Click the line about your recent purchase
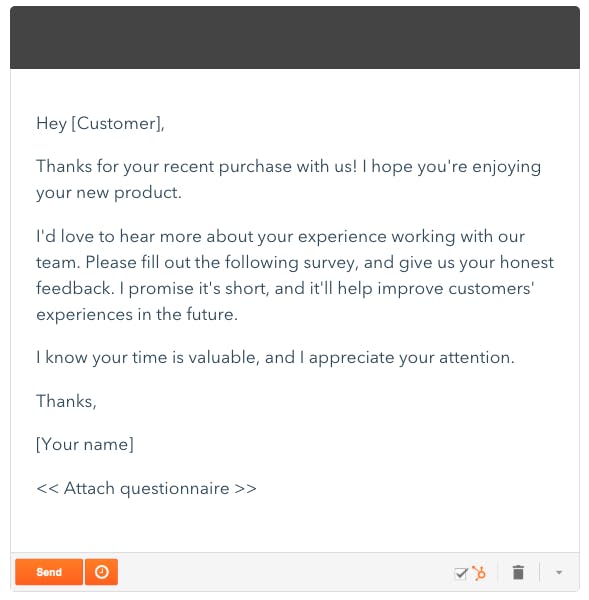The width and height of the screenshot is (589, 600). (289, 167)
